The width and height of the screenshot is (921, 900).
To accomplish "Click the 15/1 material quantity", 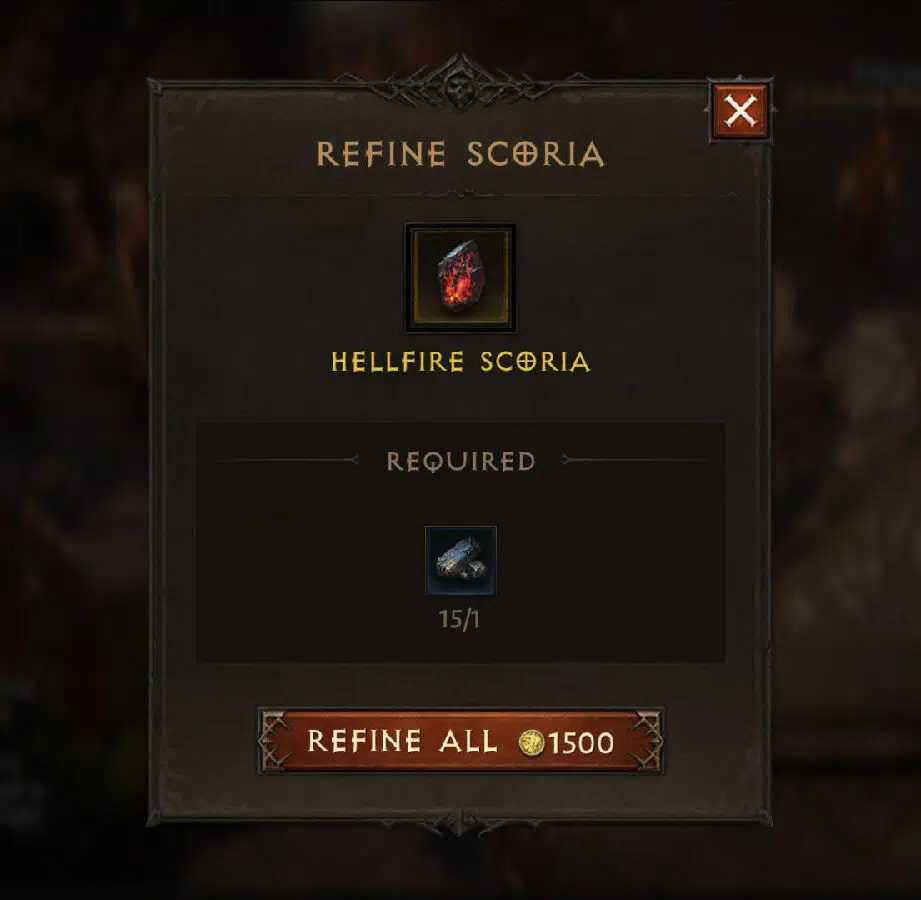I will tap(459, 619).
